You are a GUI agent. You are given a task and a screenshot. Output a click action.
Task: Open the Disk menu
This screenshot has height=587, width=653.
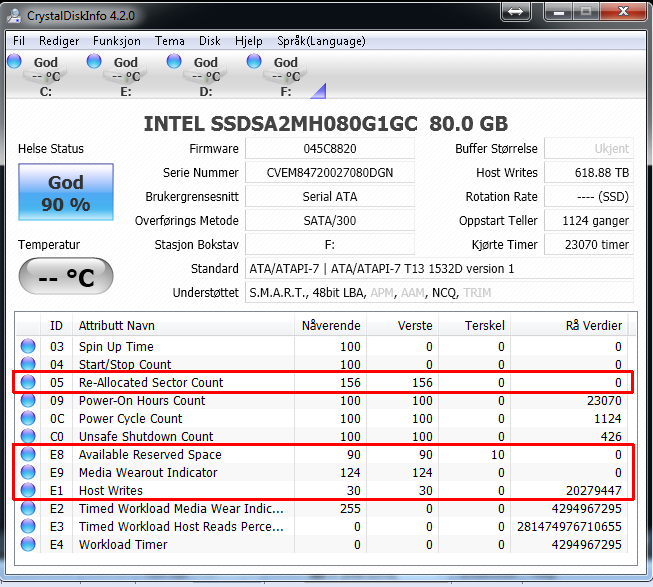point(209,41)
